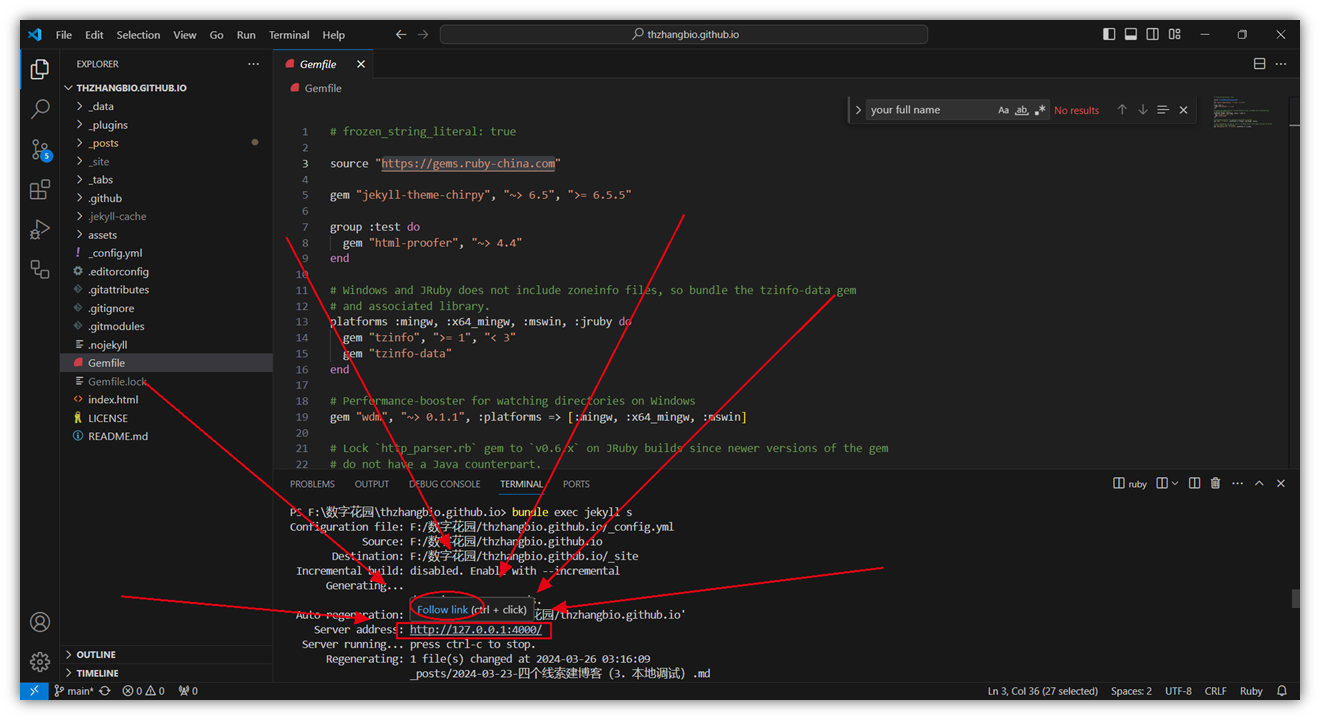Open terminal panel's more actions ellipsis
This screenshot has height=720, width=1320.
1237,484
